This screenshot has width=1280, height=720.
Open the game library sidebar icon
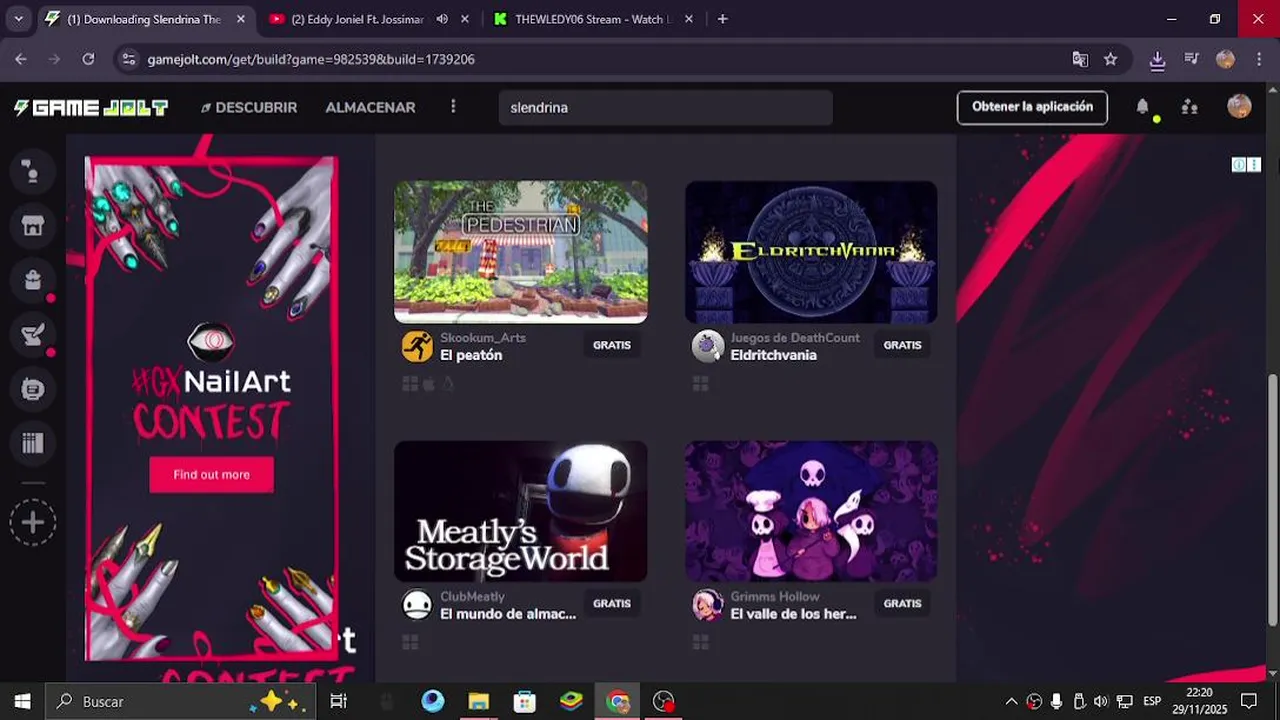click(x=32, y=443)
